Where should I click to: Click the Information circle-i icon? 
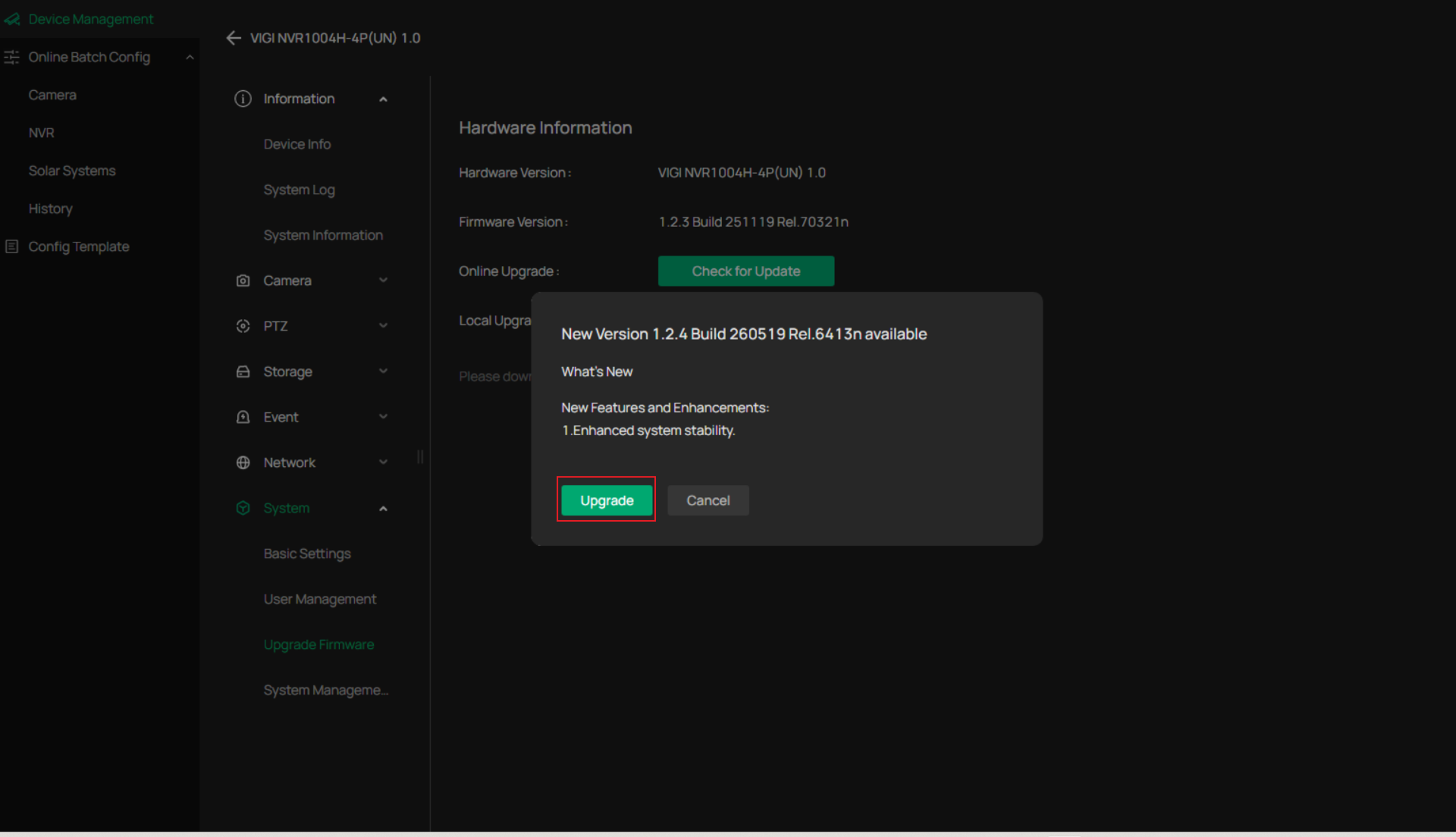coord(243,99)
